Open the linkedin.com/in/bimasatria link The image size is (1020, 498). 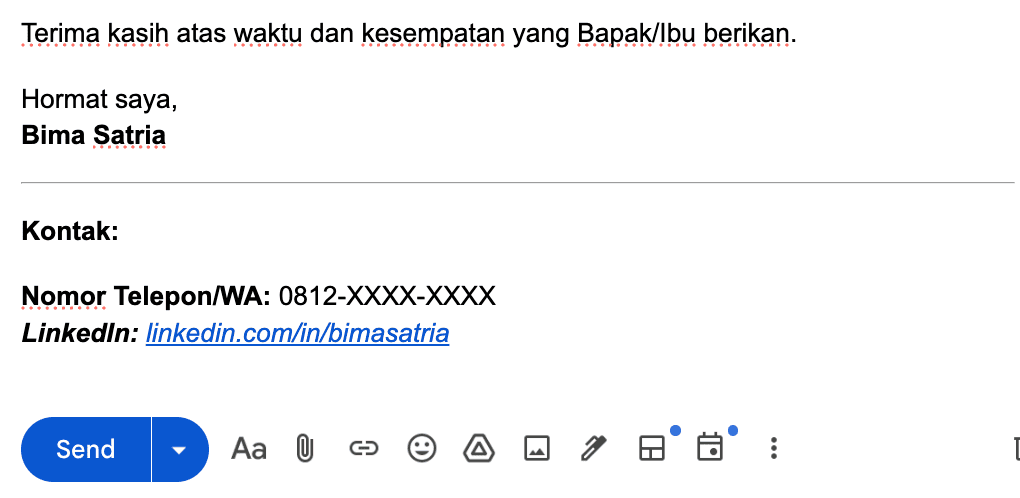tap(297, 333)
